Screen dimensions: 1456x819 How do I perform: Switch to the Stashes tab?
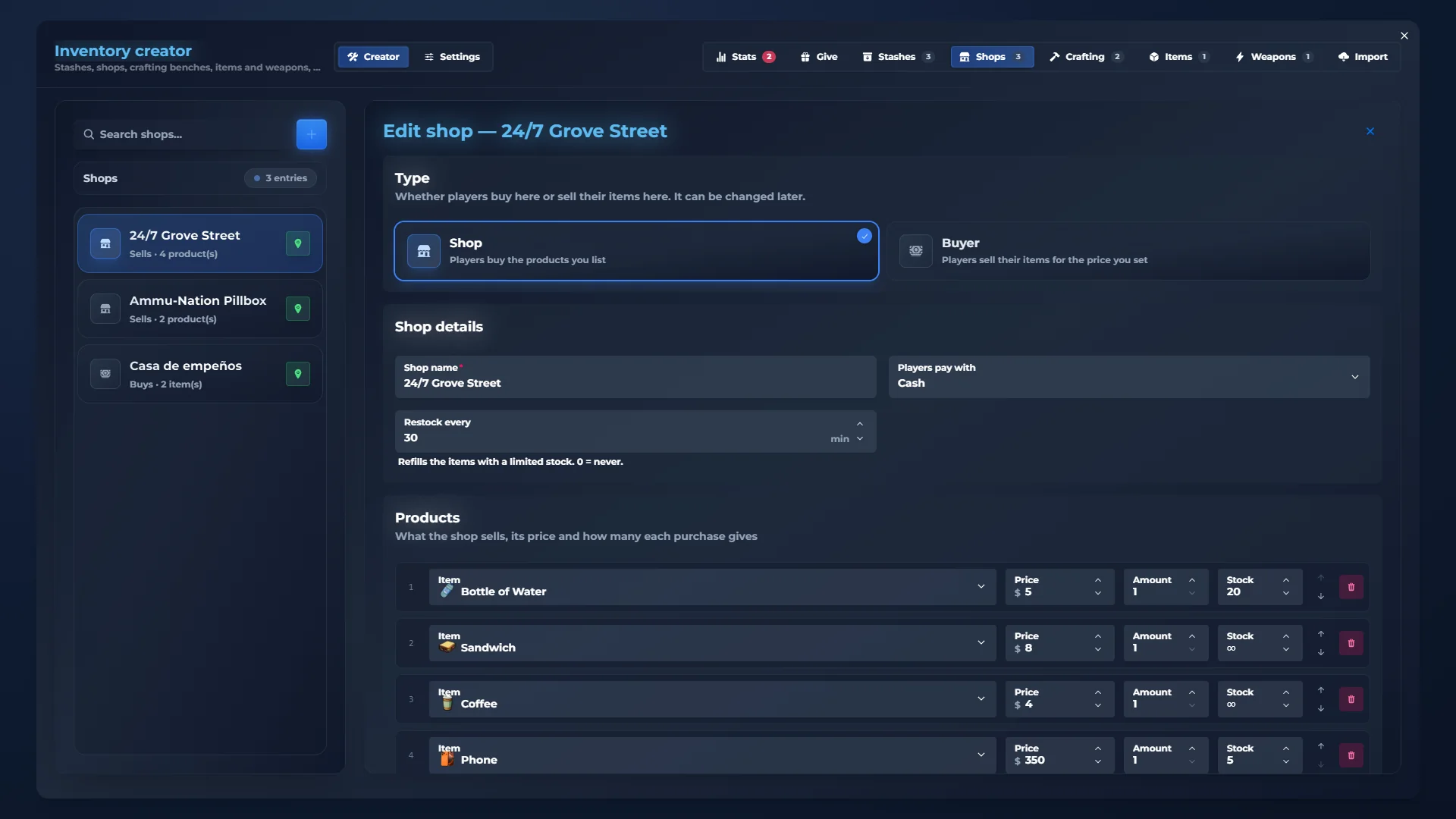coord(898,57)
